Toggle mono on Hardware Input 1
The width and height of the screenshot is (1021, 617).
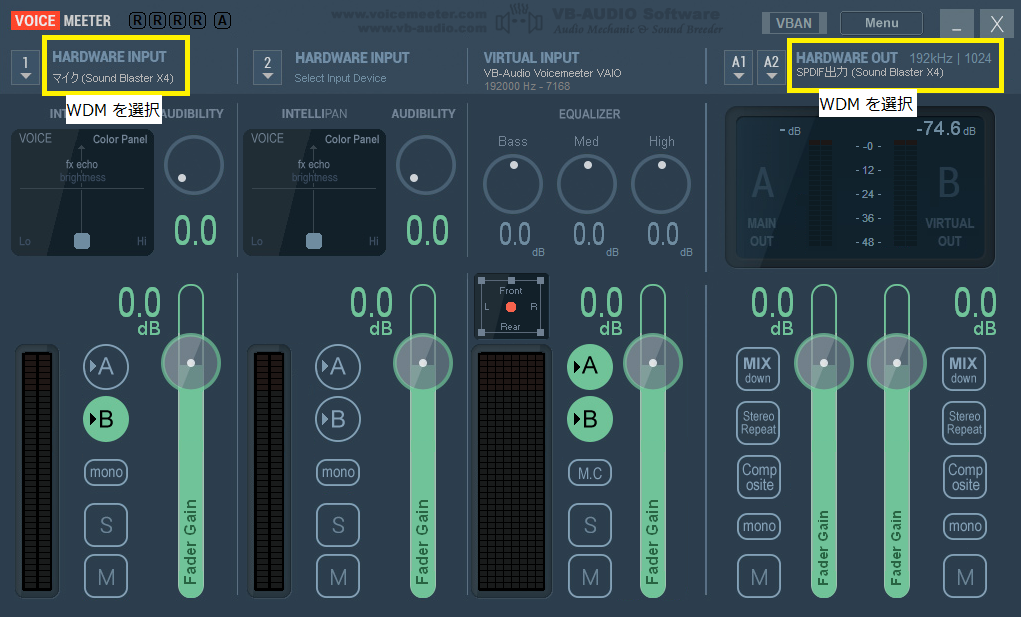pyautogui.click(x=105, y=472)
